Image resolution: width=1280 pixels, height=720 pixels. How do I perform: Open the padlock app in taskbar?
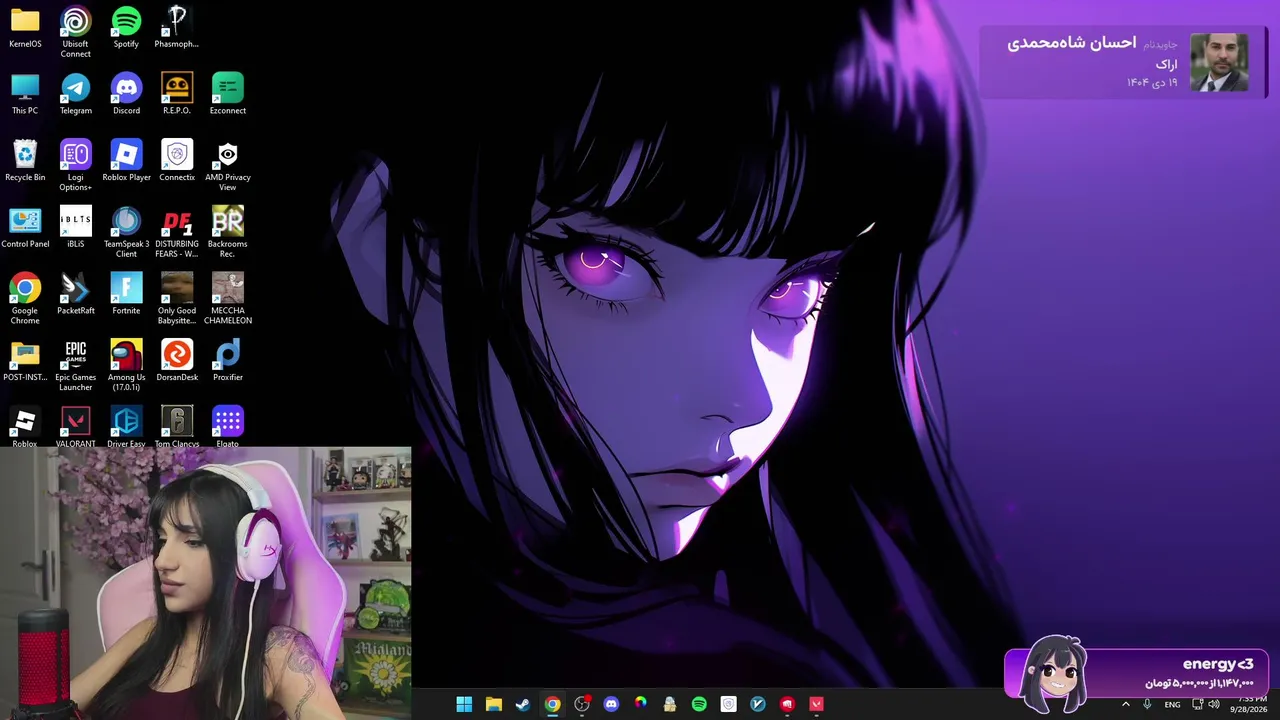click(669, 704)
